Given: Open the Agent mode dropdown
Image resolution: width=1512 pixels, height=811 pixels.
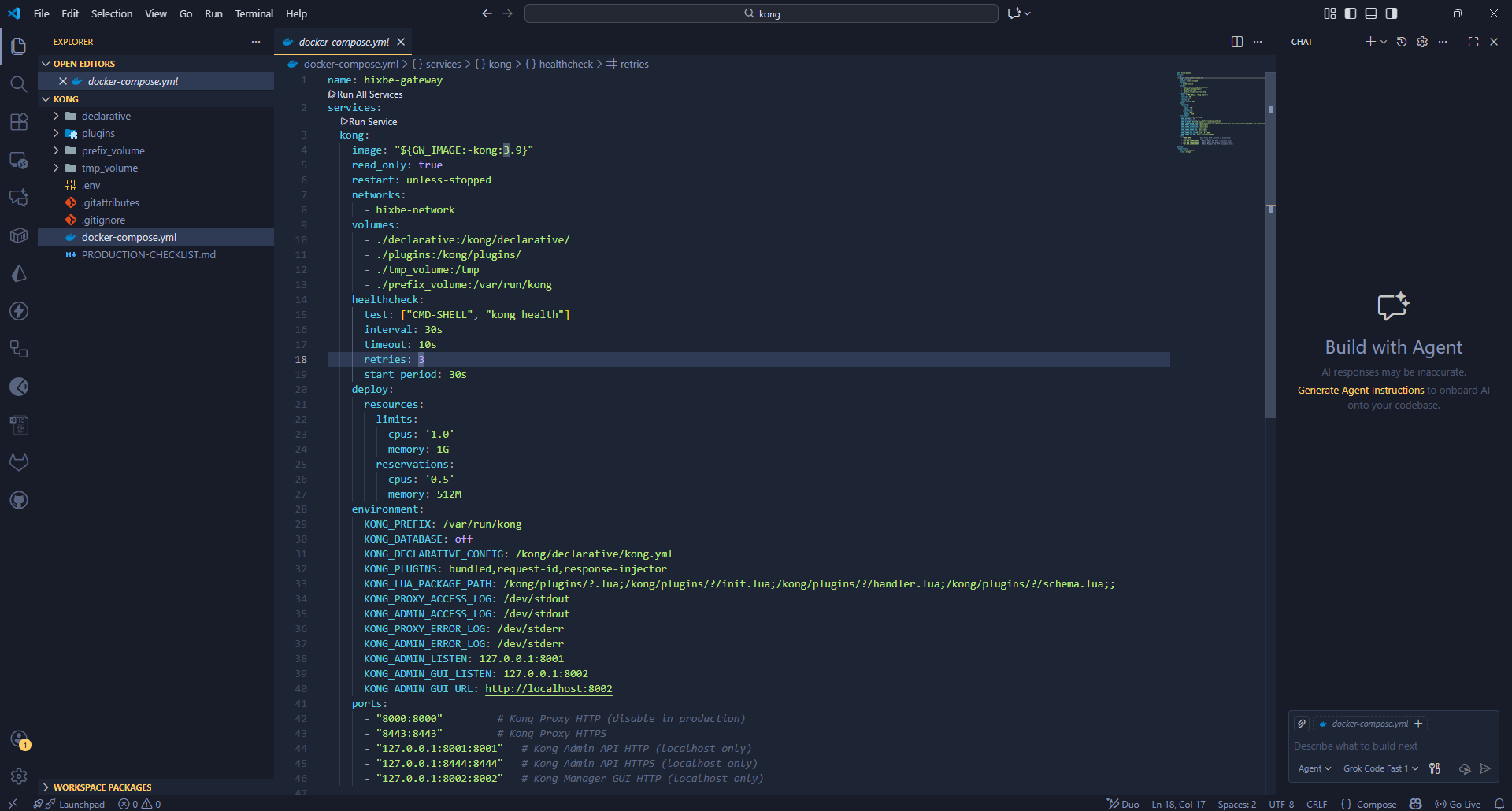Looking at the screenshot, I should click(x=1314, y=768).
